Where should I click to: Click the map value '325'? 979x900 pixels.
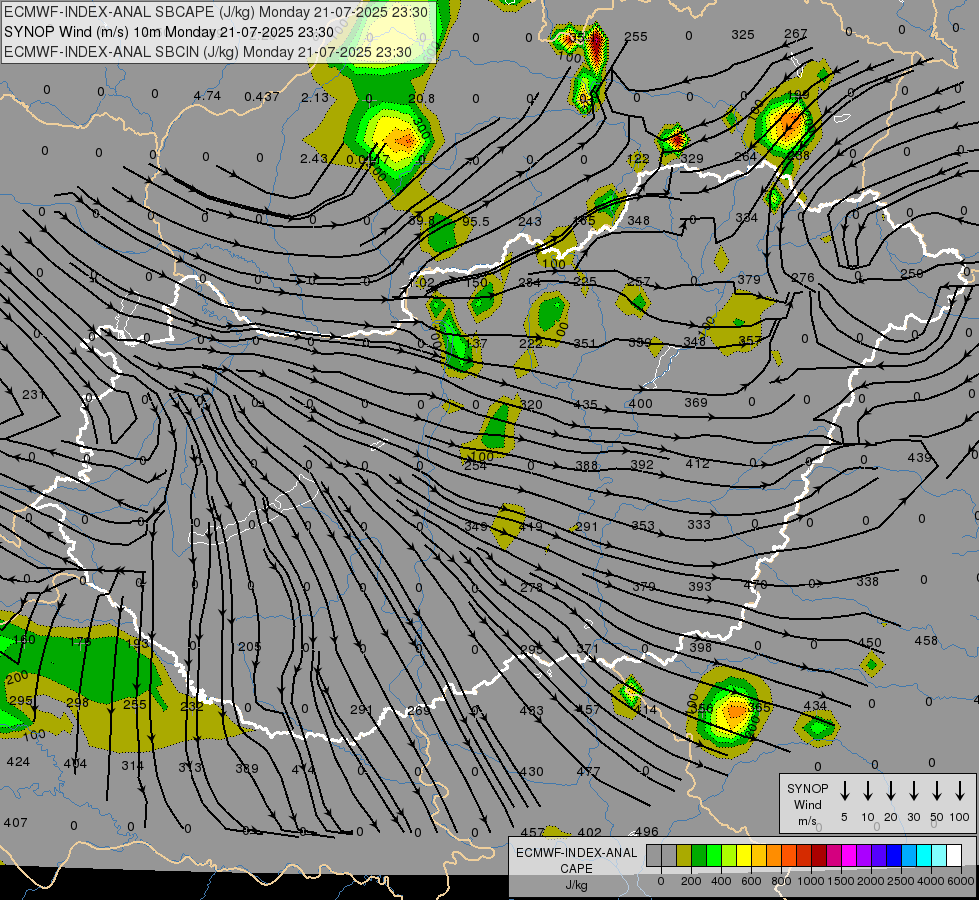[x=742, y=34]
